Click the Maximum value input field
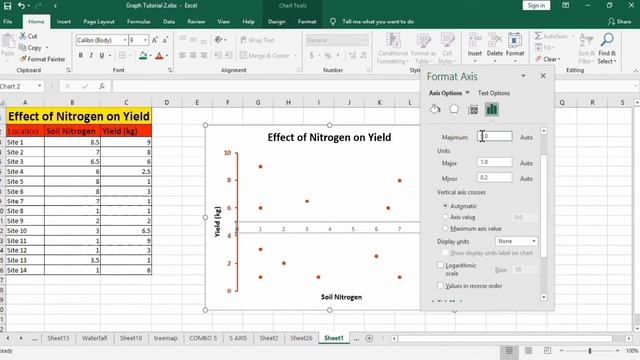 tap(495, 136)
